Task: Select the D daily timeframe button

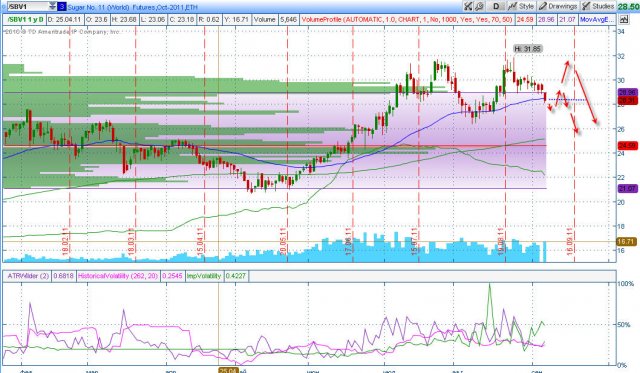Action: [x=496, y=6]
